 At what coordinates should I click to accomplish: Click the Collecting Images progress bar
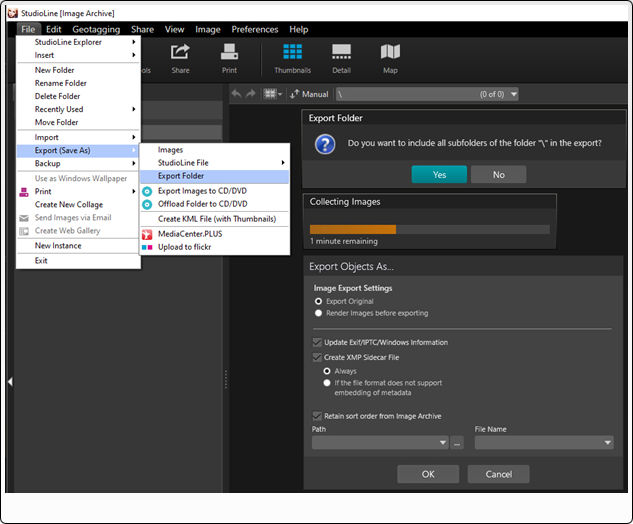click(x=429, y=229)
